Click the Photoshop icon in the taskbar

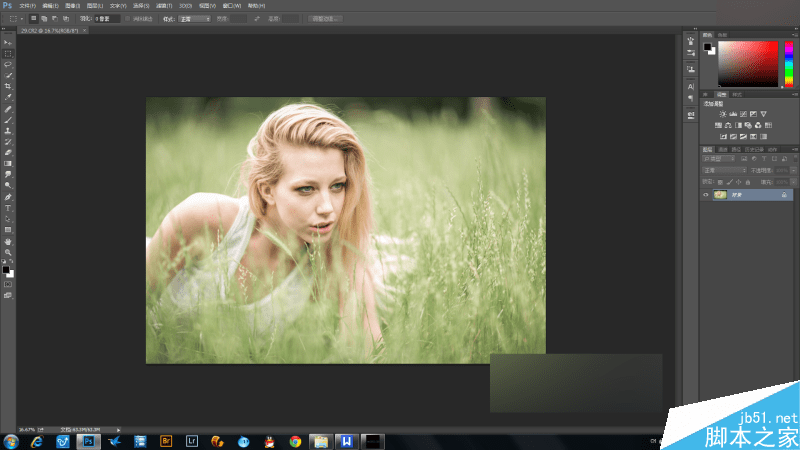point(87,440)
